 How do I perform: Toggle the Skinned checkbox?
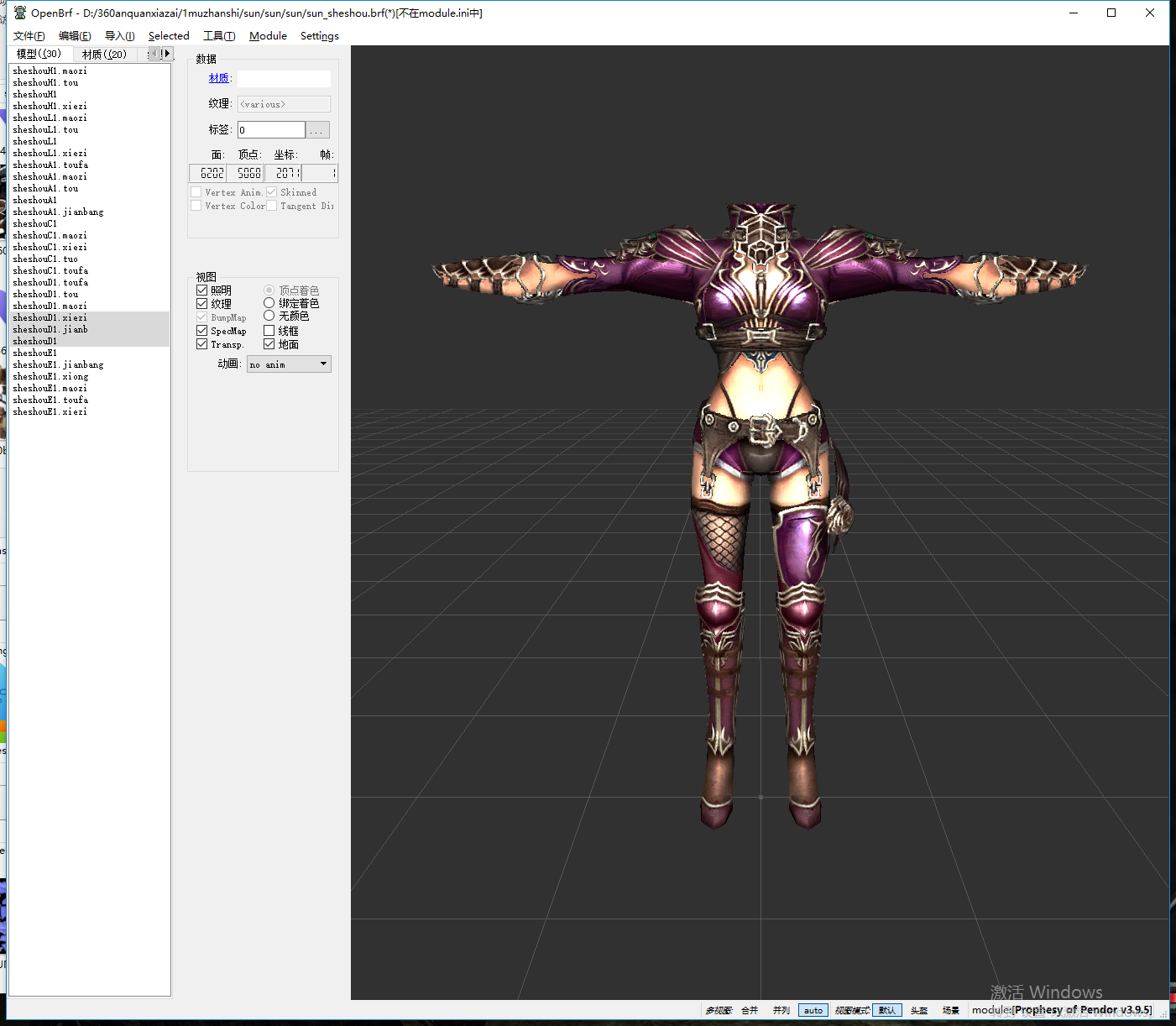[272, 192]
